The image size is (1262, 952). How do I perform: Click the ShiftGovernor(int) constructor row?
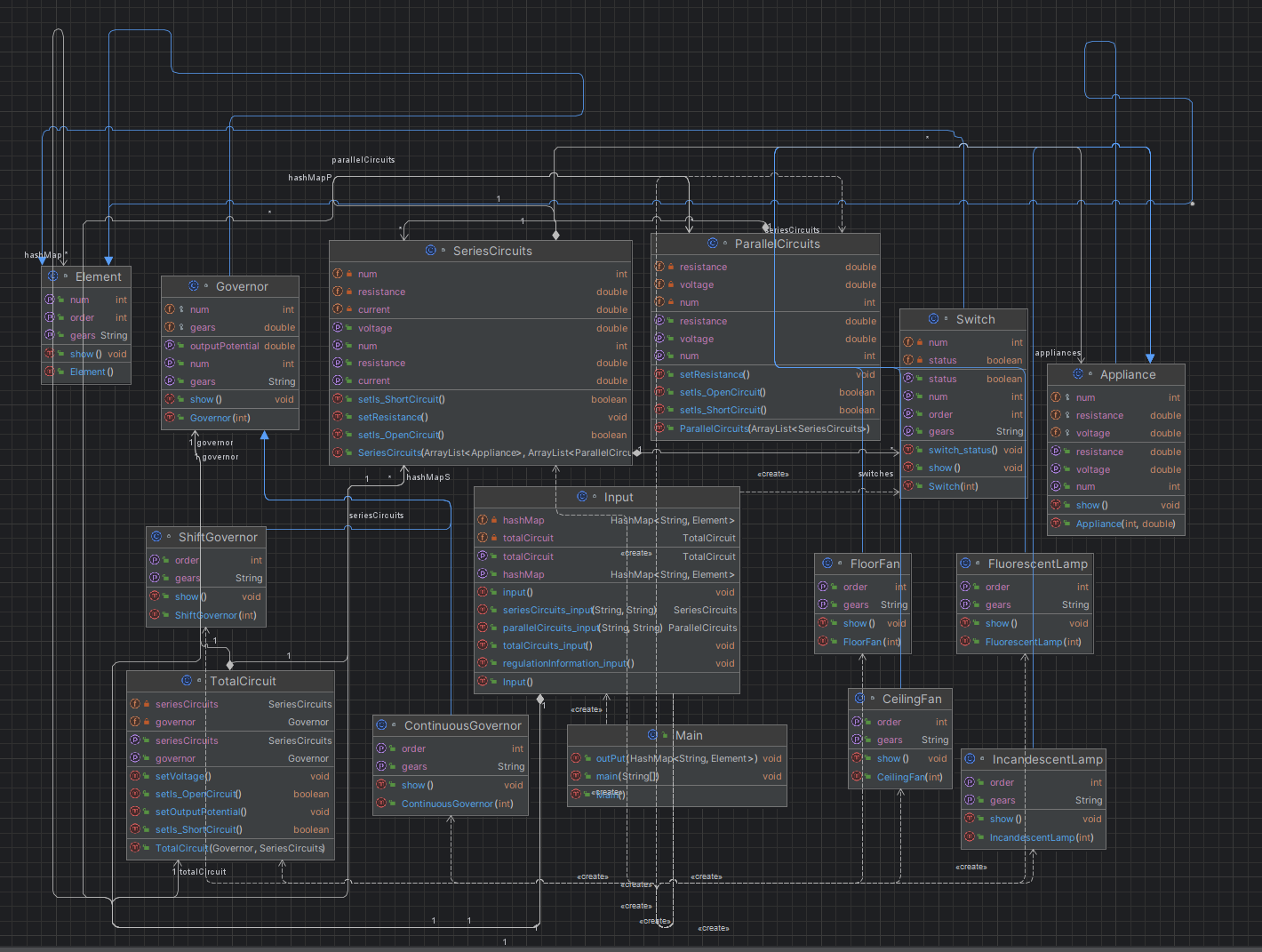pyautogui.click(x=206, y=615)
